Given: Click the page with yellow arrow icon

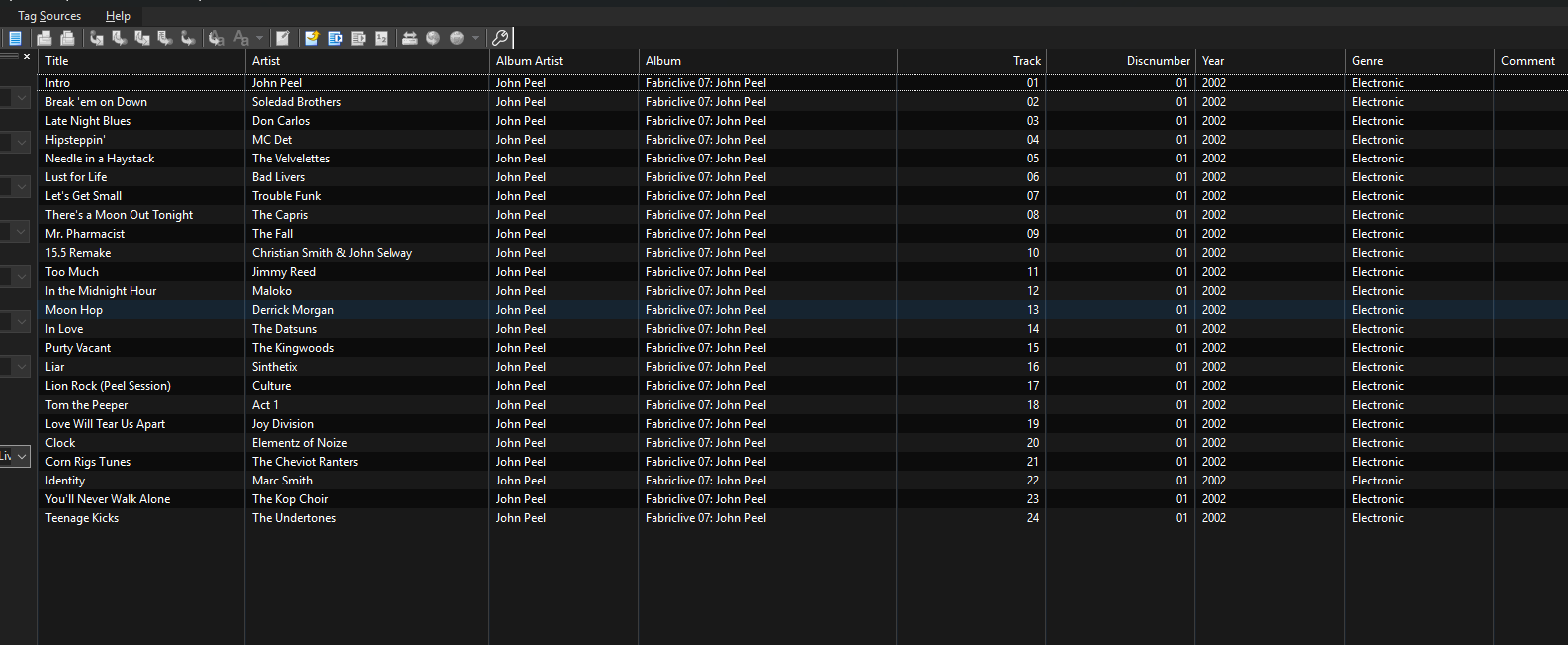Looking at the screenshot, I should coord(312,38).
